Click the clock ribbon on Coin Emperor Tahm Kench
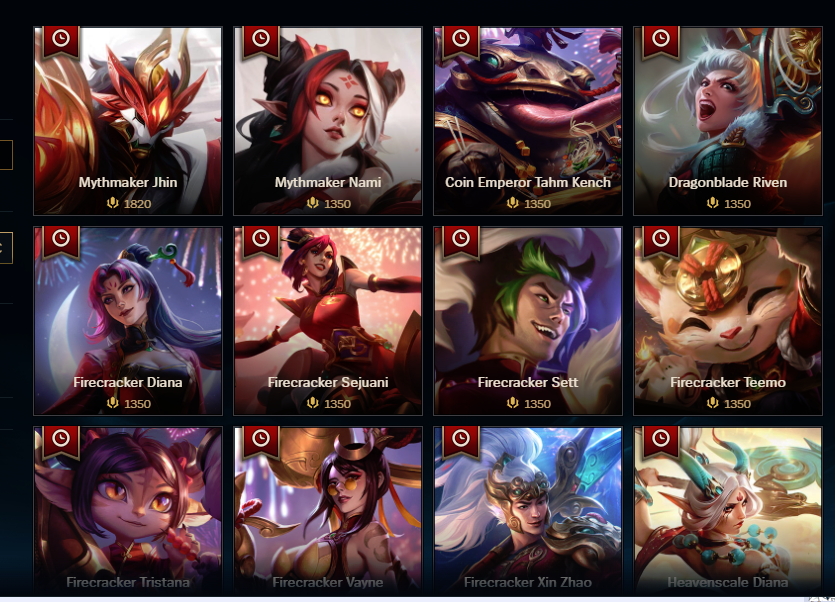Screen dimensions: 835x602 [x=461, y=40]
